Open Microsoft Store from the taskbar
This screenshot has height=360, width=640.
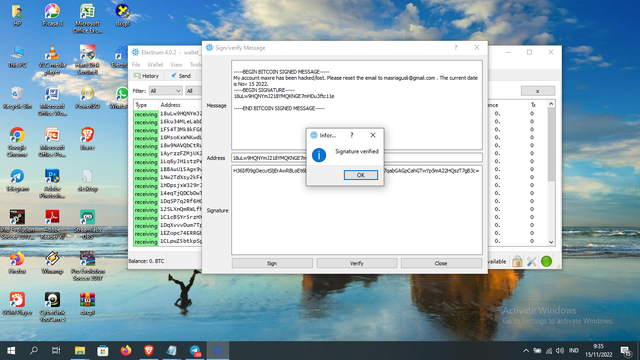[102, 350]
